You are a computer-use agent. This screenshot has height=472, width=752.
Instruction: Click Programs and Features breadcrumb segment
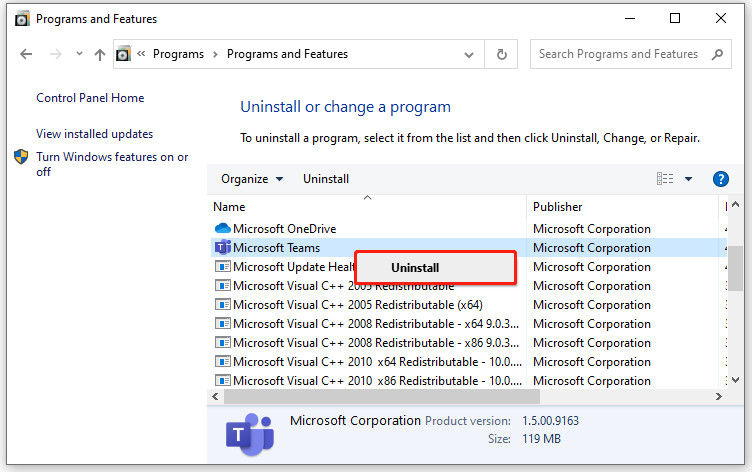[287, 54]
